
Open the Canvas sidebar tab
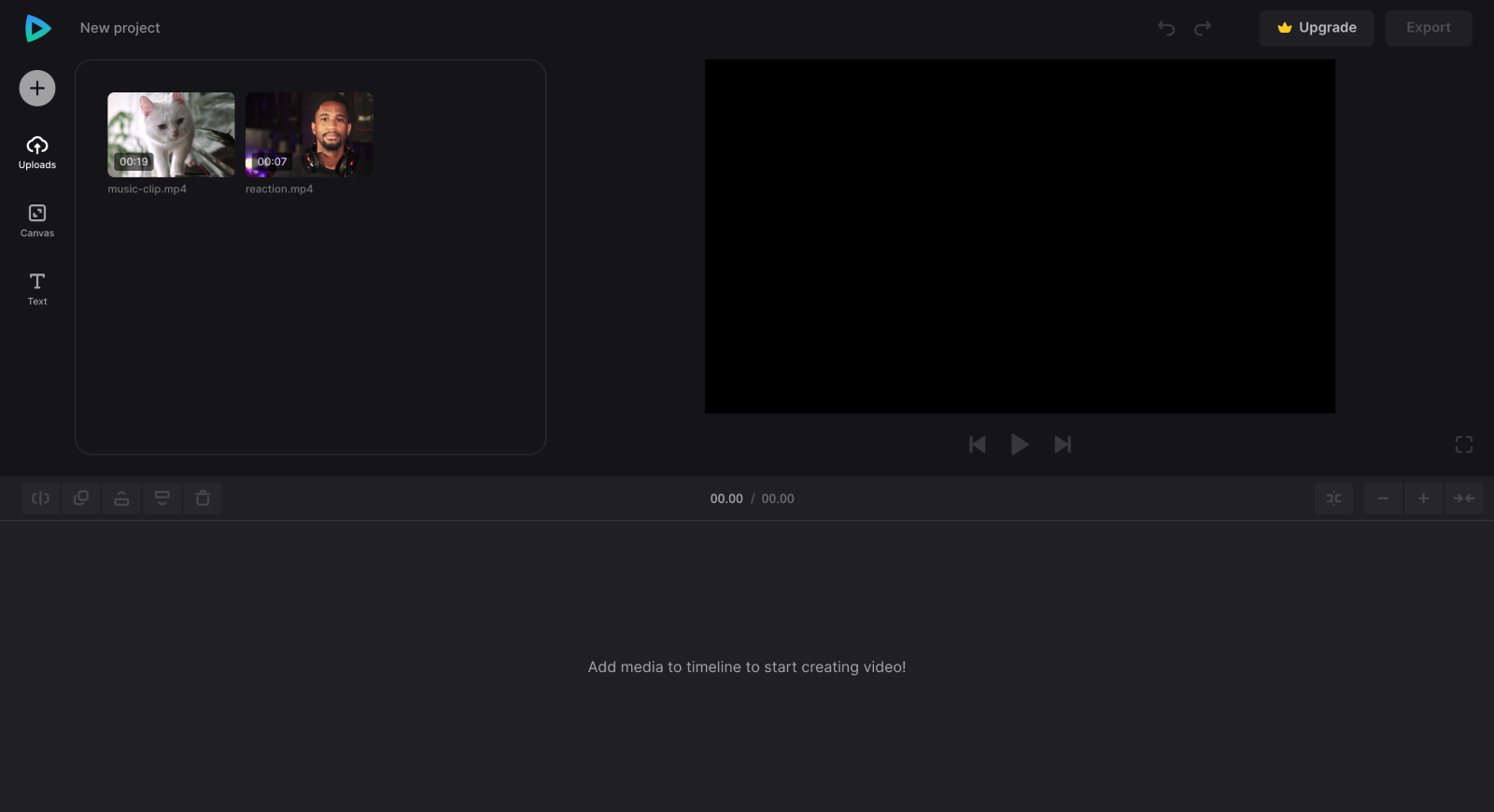[x=37, y=221]
